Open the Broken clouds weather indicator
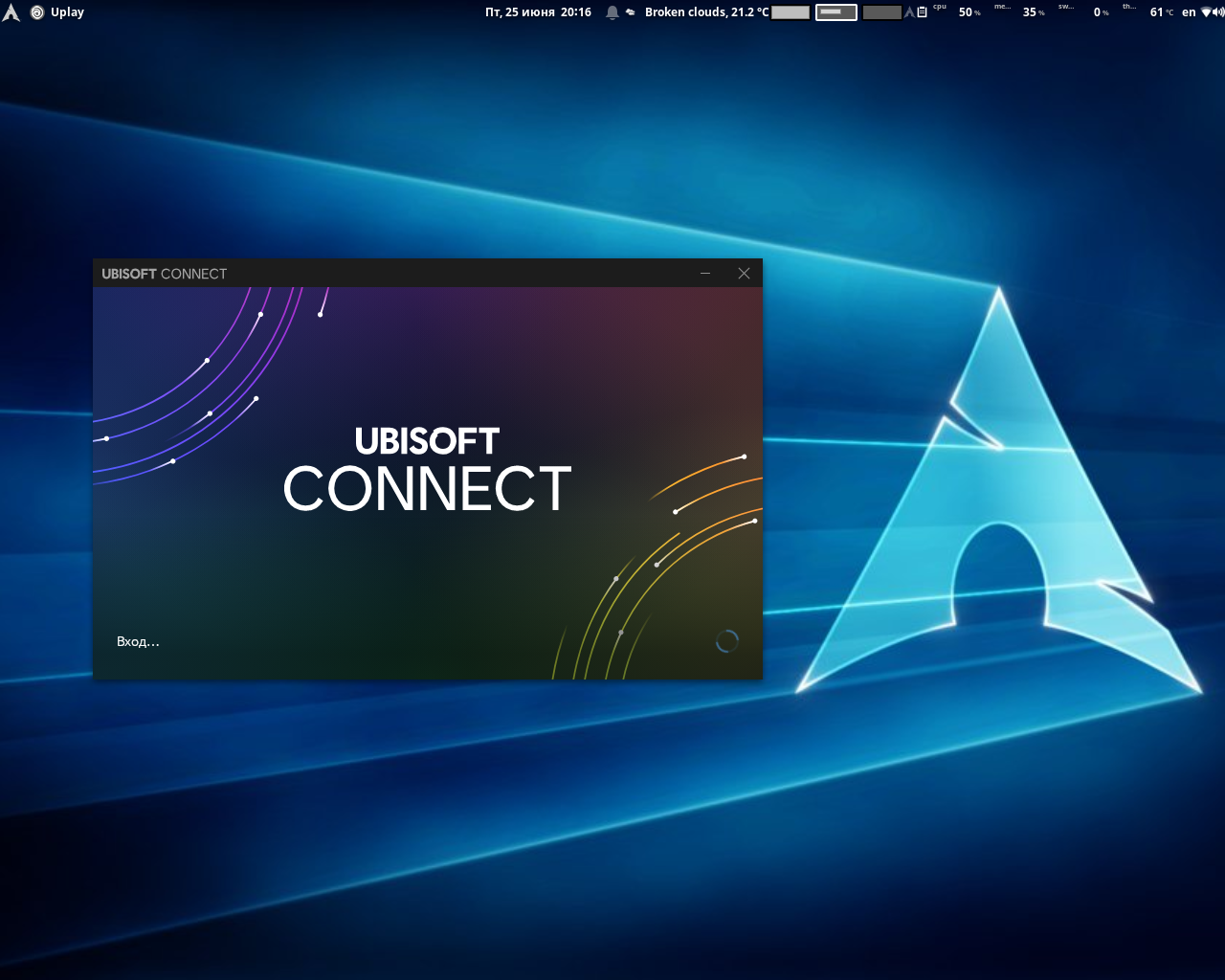The width and height of the screenshot is (1225, 980). pos(706,12)
